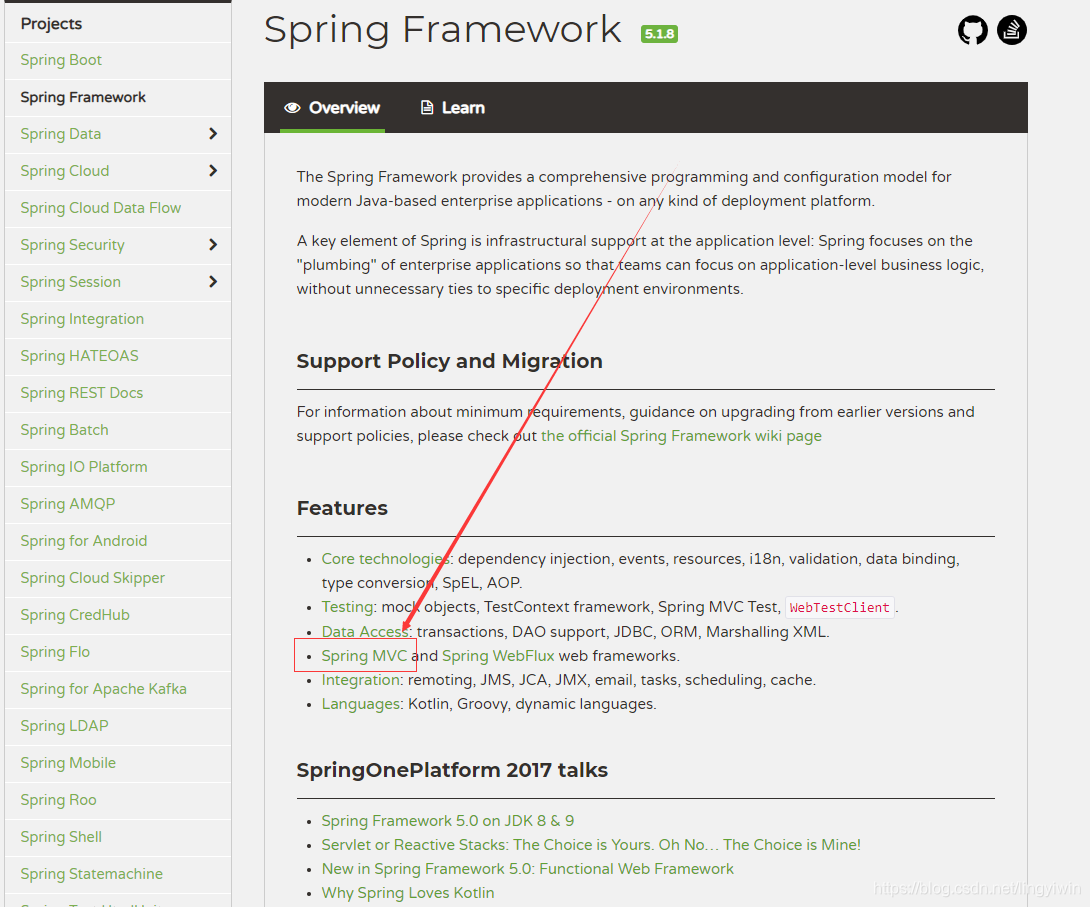The height and width of the screenshot is (907, 1090).
Task: Open Spring REST Docs project
Action: click(81, 393)
